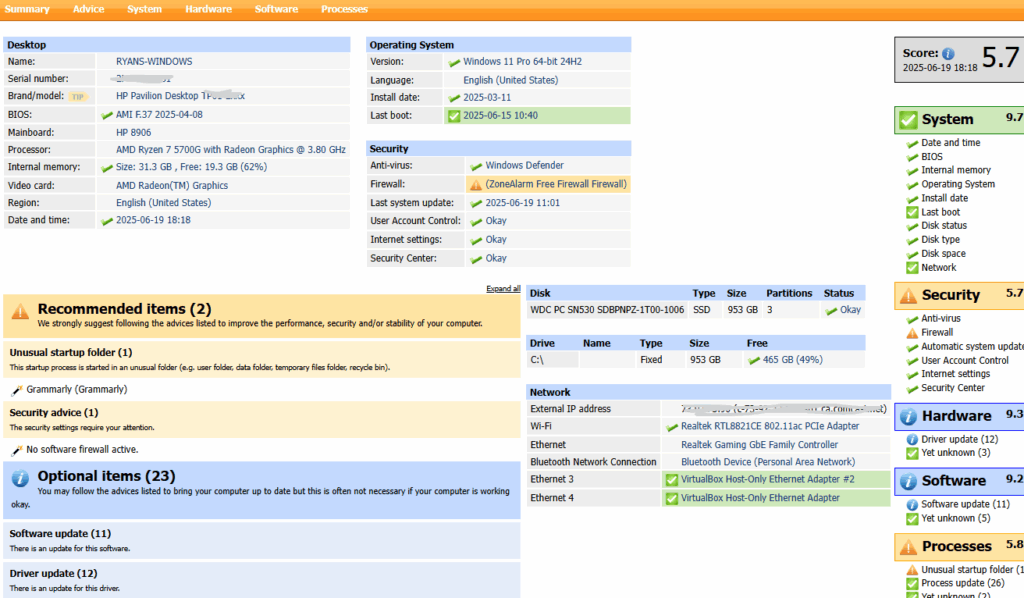Open the System tab
The height and width of the screenshot is (598, 1024).
point(144,9)
